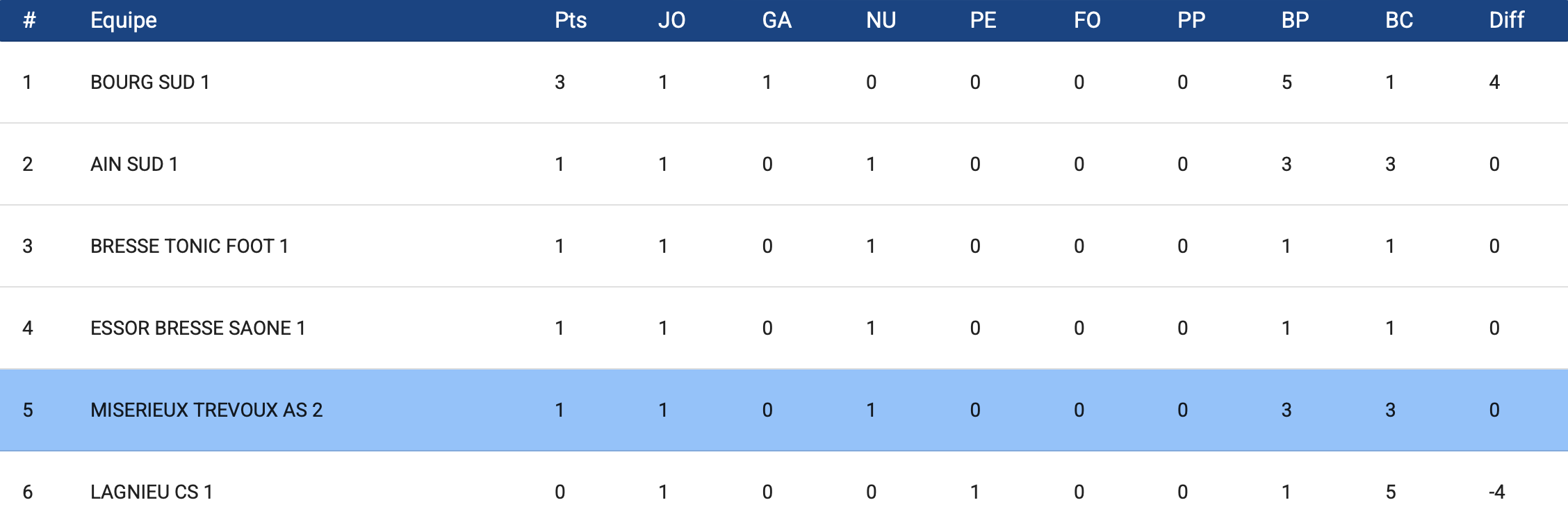Select the AIN SUD 1 team
This screenshot has width=1568, height=532.
point(134,164)
